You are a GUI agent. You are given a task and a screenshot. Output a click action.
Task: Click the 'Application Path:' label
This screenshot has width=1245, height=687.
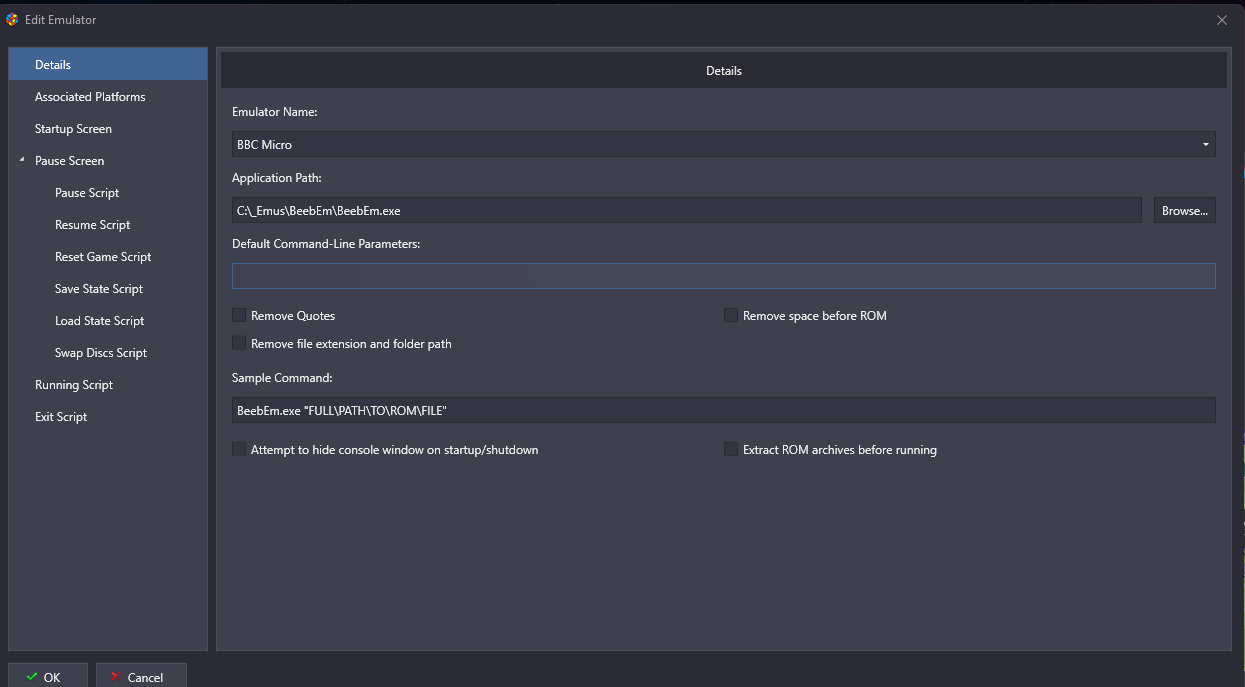pyautogui.click(x=277, y=178)
